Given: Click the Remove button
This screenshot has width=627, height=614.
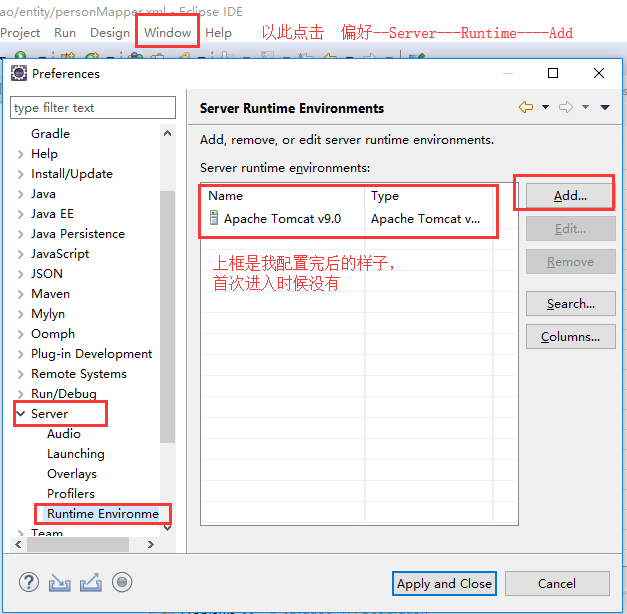Looking at the screenshot, I should 570,262.
